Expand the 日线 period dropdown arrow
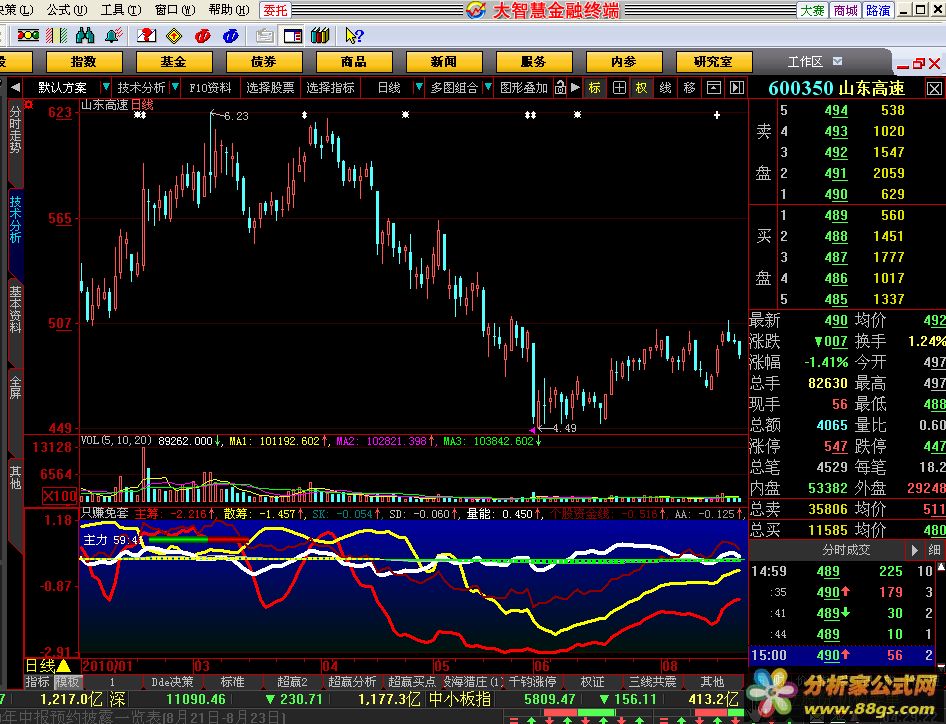The height and width of the screenshot is (724, 946). coord(418,87)
